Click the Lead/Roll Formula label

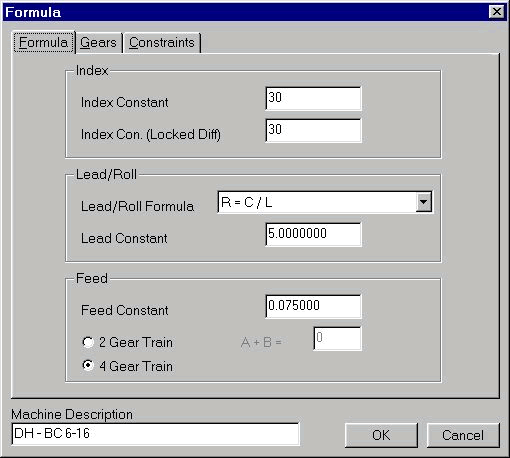click(137, 206)
